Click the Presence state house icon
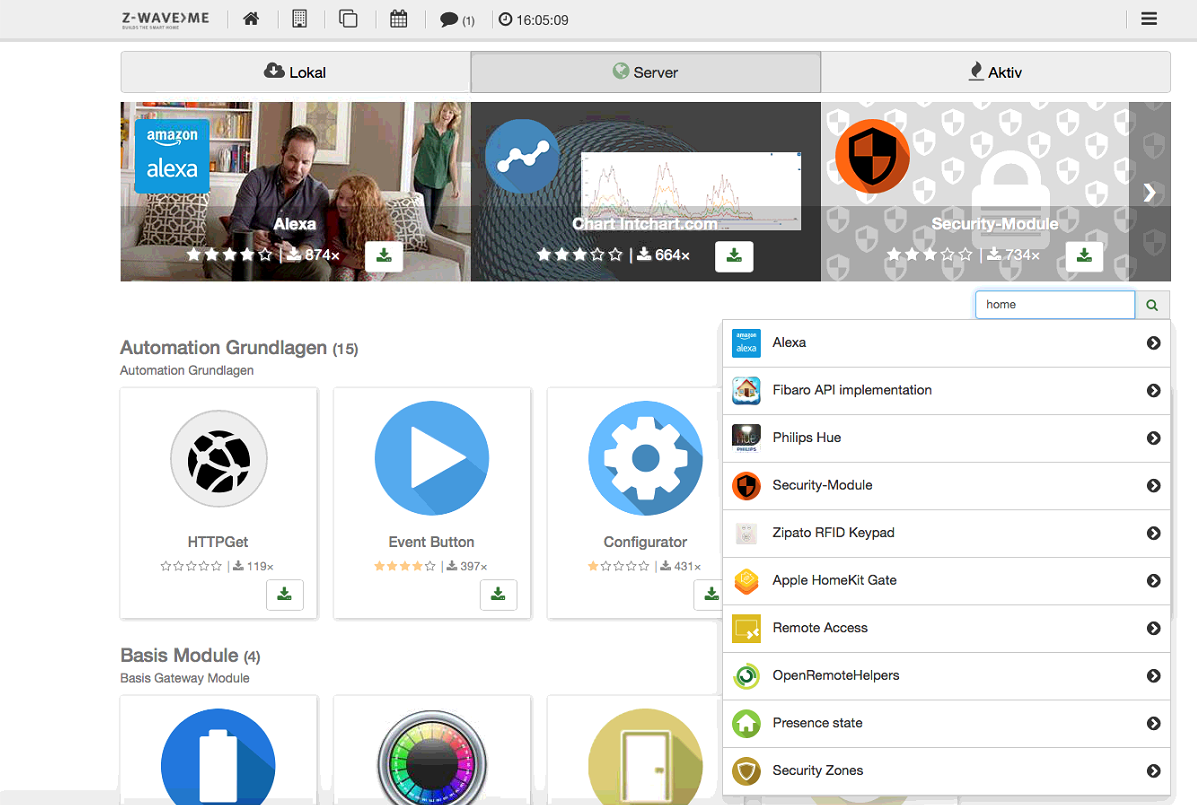 [x=746, y=723]
